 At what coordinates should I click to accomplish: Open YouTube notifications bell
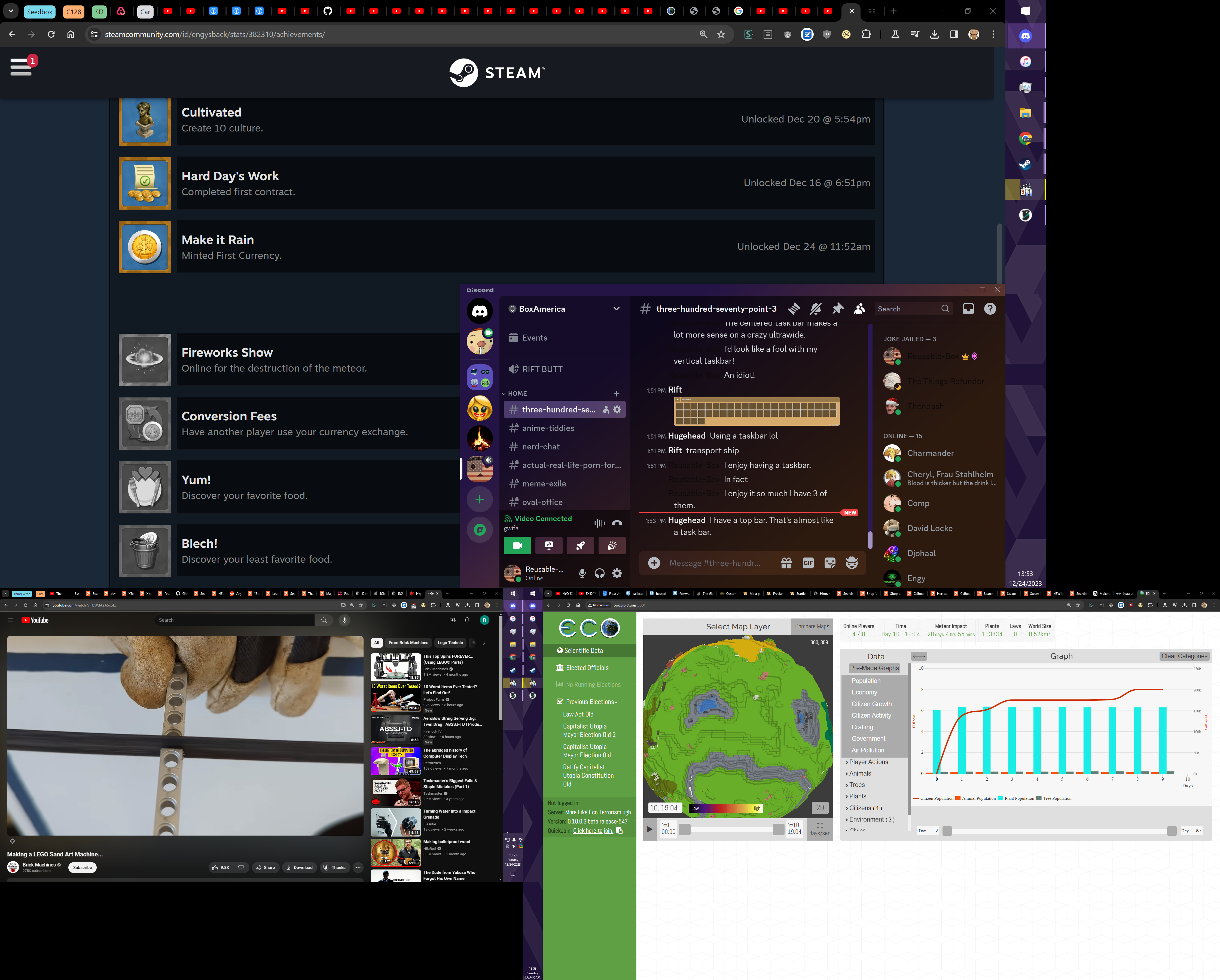(x=467, y=620)
